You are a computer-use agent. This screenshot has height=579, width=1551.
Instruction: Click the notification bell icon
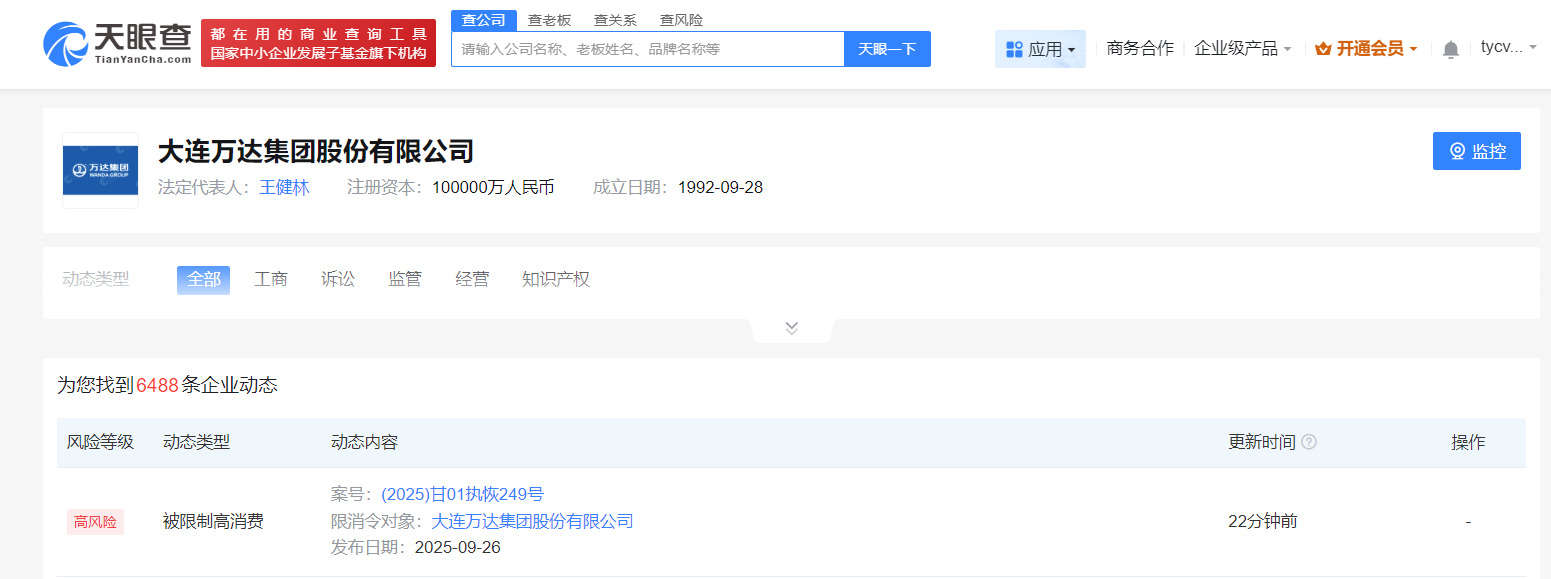coord(1451,49)
